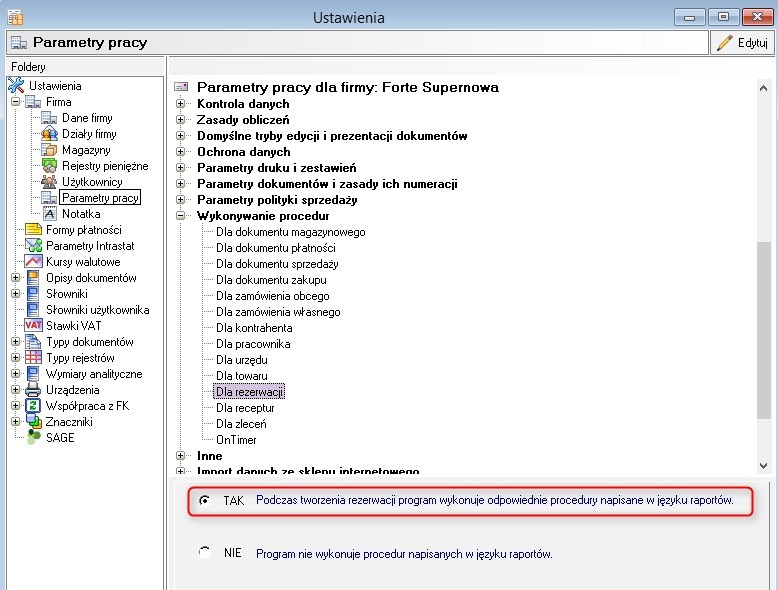Click the Notatka letter icon

[49, 214]
